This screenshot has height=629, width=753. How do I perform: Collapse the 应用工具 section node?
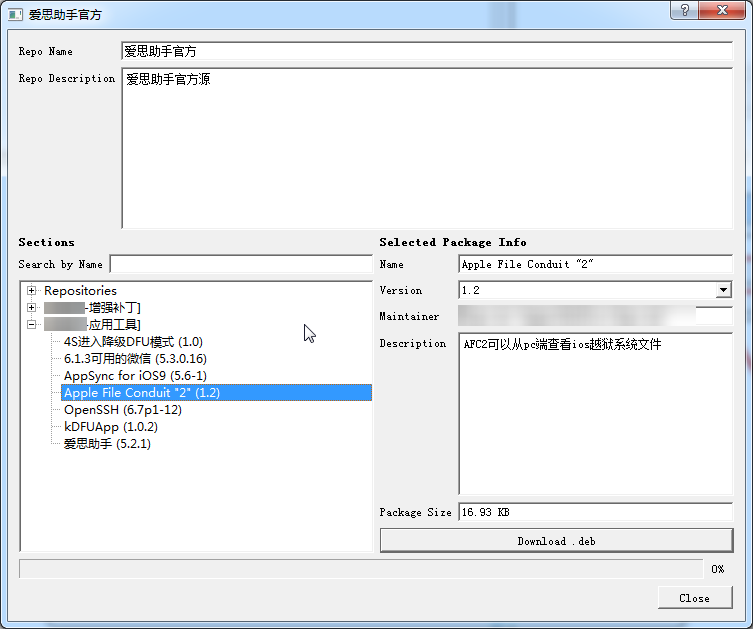point(32,325)
